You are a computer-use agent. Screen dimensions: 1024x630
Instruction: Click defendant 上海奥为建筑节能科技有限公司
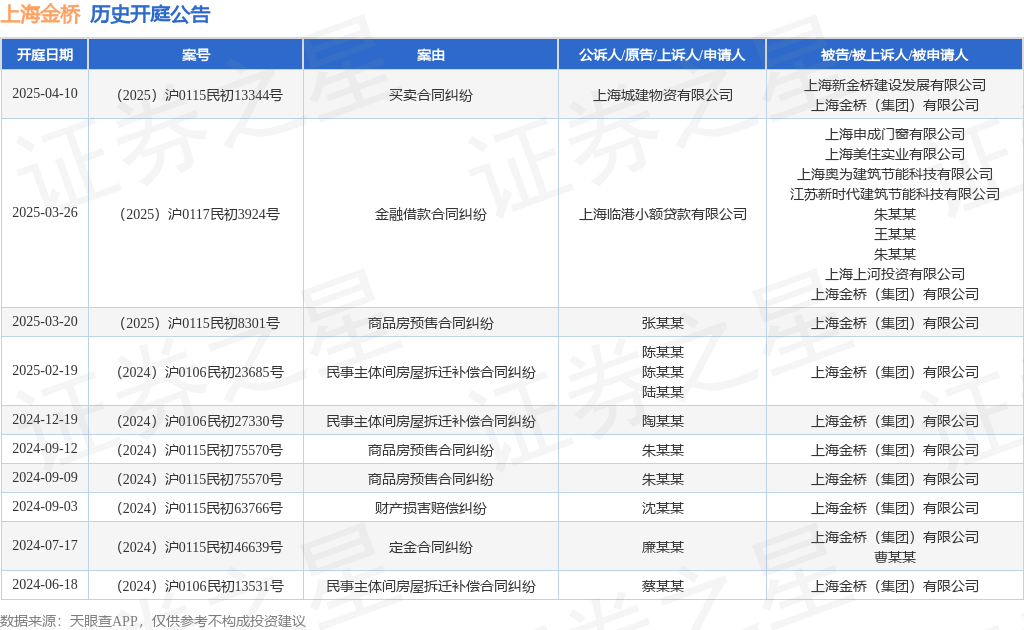point(895,174)
